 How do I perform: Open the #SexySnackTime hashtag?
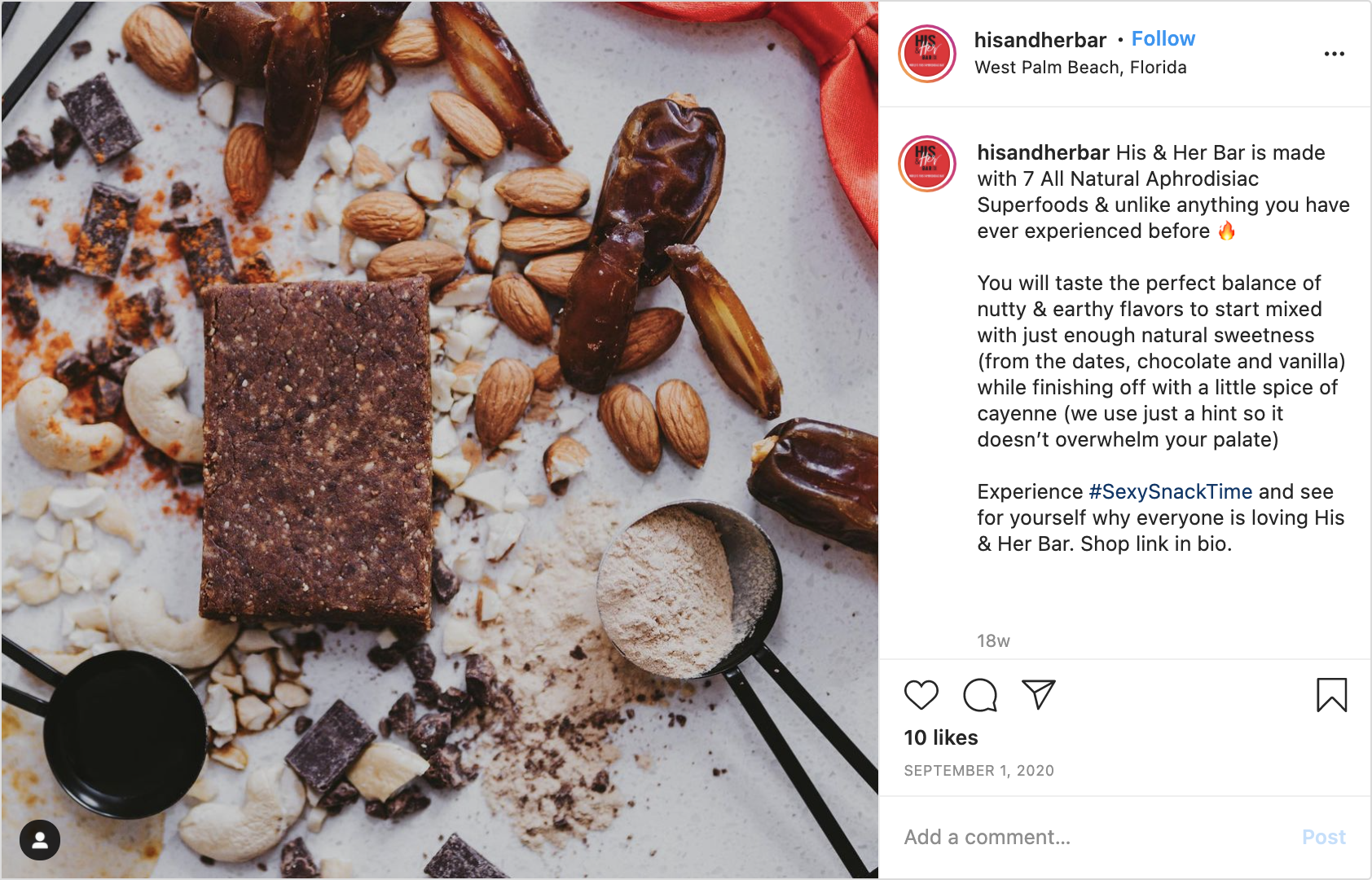1171,491
